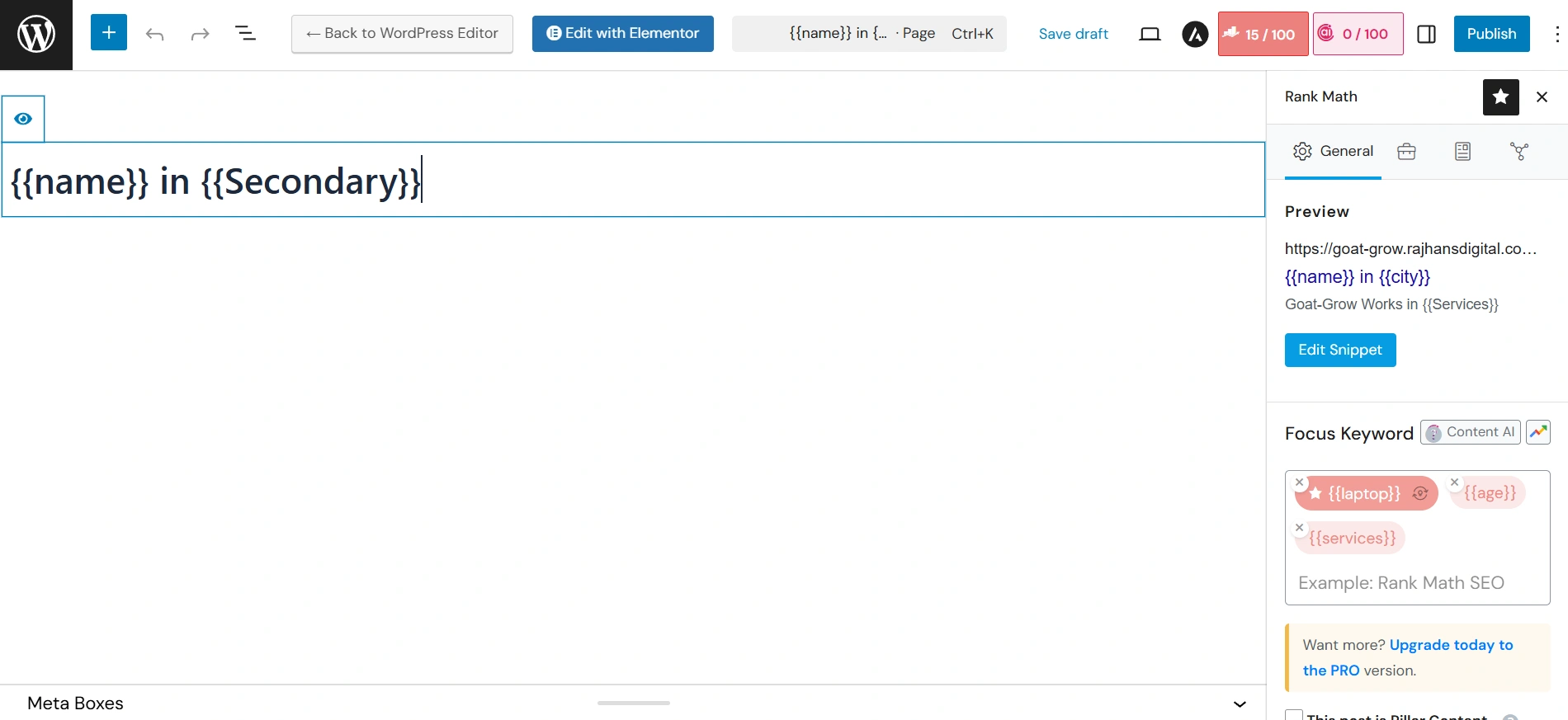Switch to the General tab
Screen dimensions: 1568x720
click(1333, 151)
